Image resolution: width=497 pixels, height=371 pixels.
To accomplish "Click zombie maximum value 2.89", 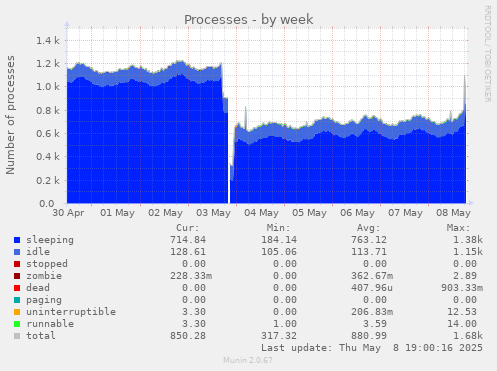I will point(465,276).
